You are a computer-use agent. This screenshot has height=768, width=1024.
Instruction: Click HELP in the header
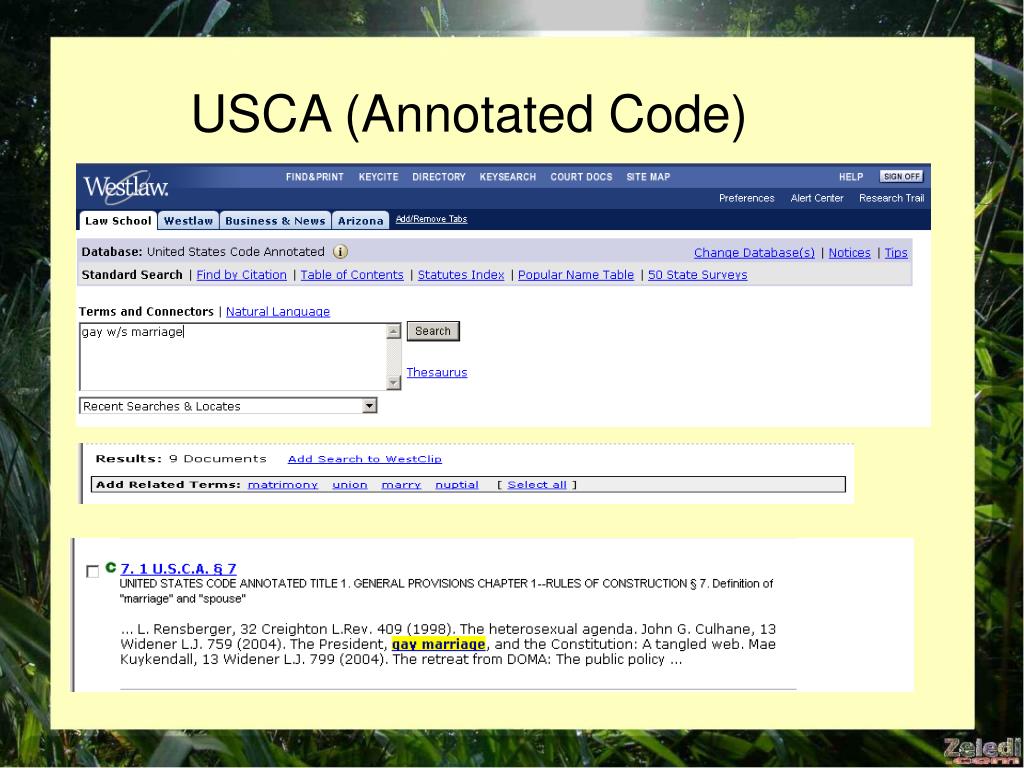[851, 177]
